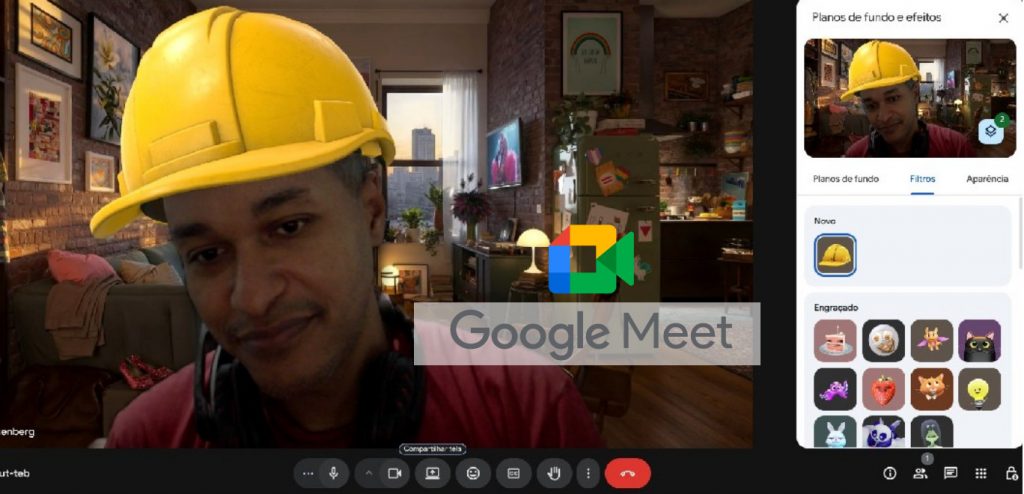Leave the call with red hang-up button

(x=628, y=474)
